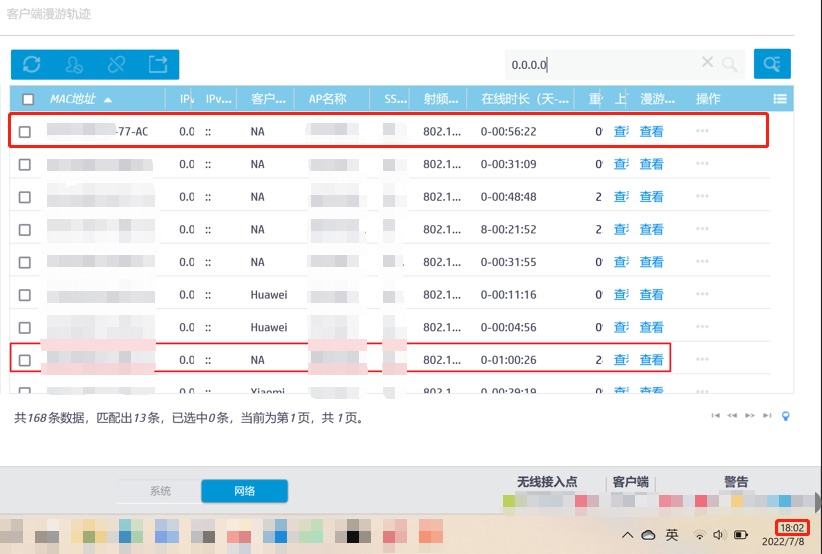Click the lightbulb tip icon near pagination
The image size is (822, 554).
(x=786, y=415)
